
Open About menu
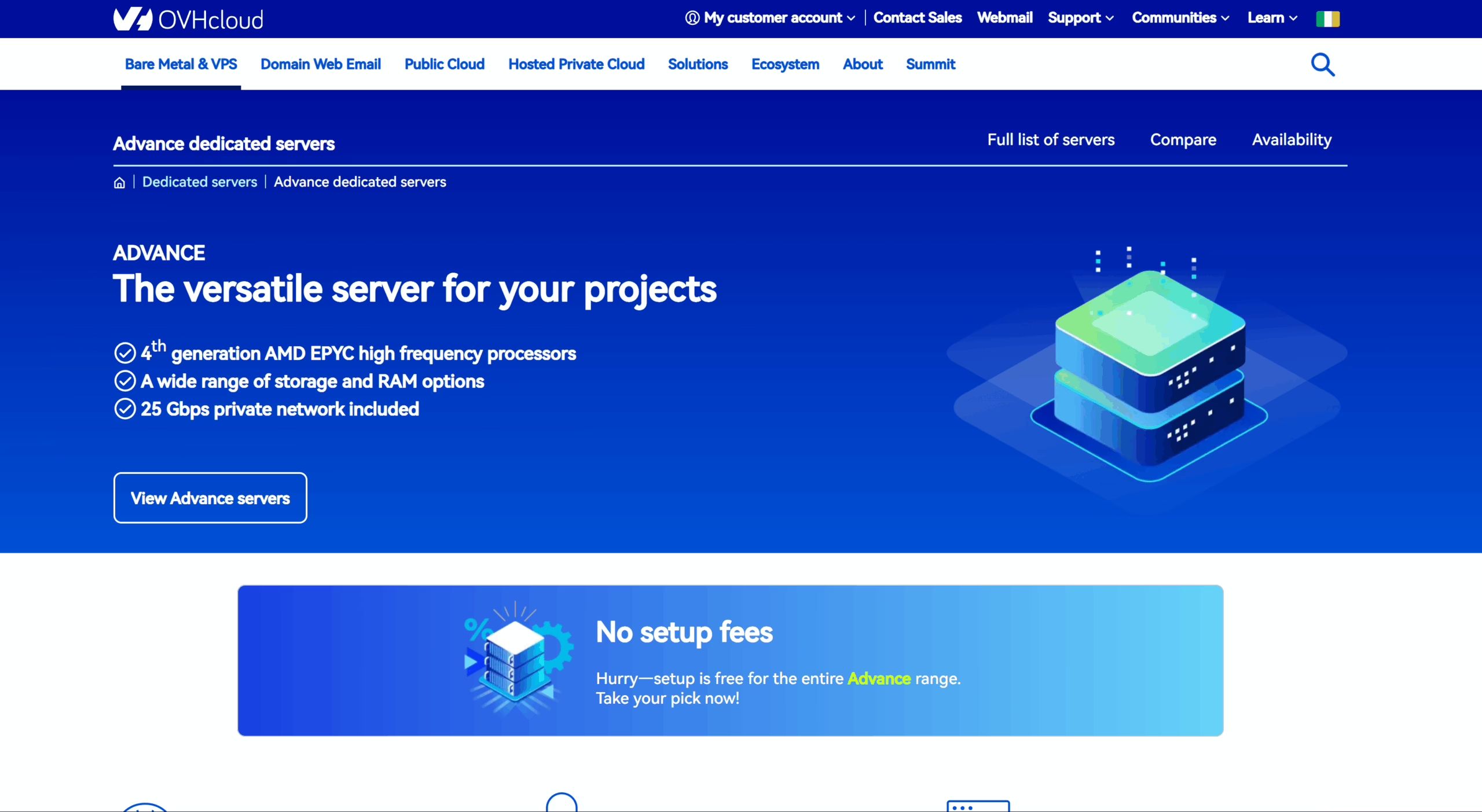pos(863,64)
